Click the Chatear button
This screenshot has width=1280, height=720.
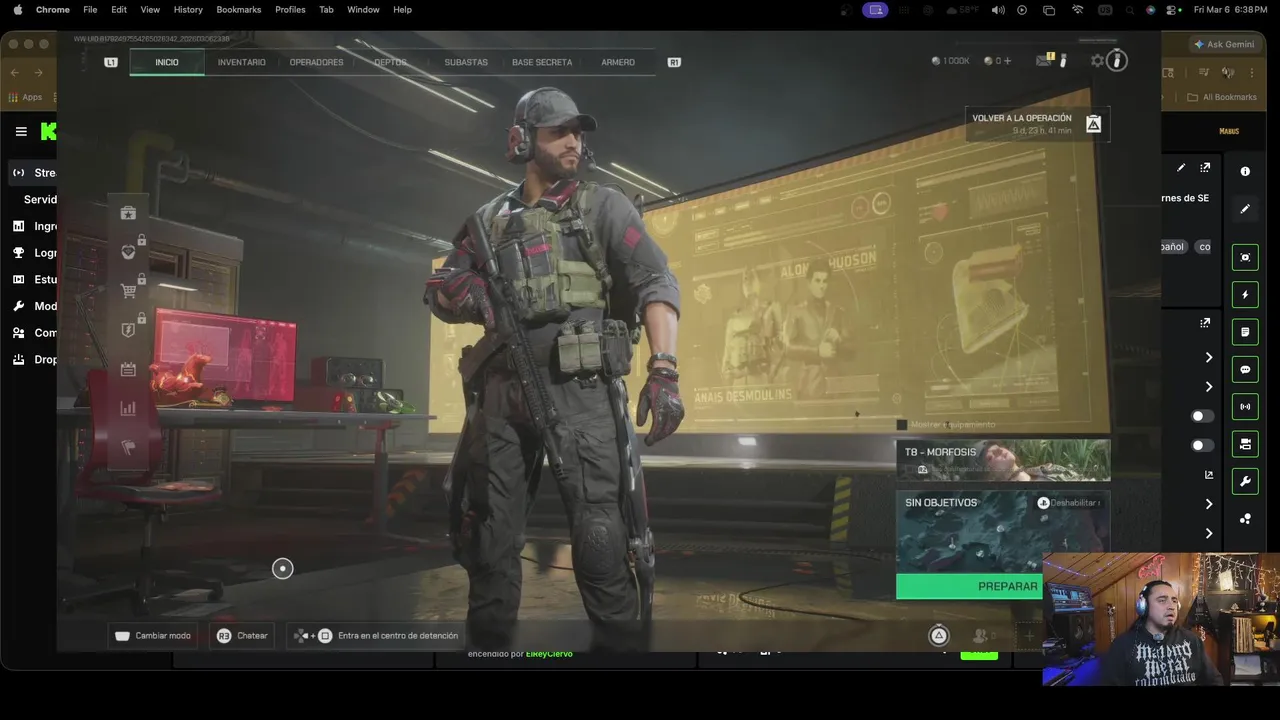point(242,635)
